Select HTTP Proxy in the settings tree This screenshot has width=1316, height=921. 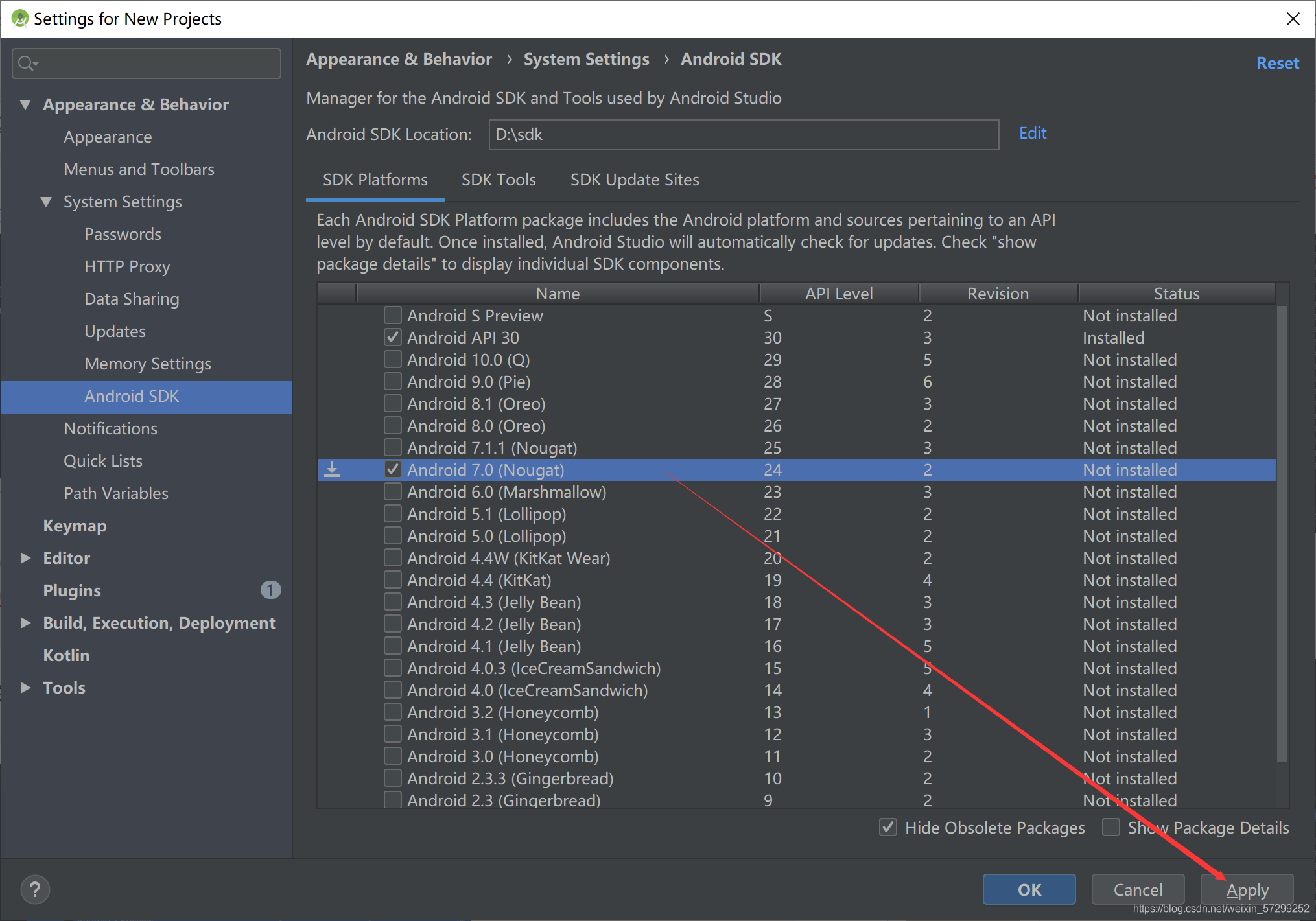click(x=127, y=266)
